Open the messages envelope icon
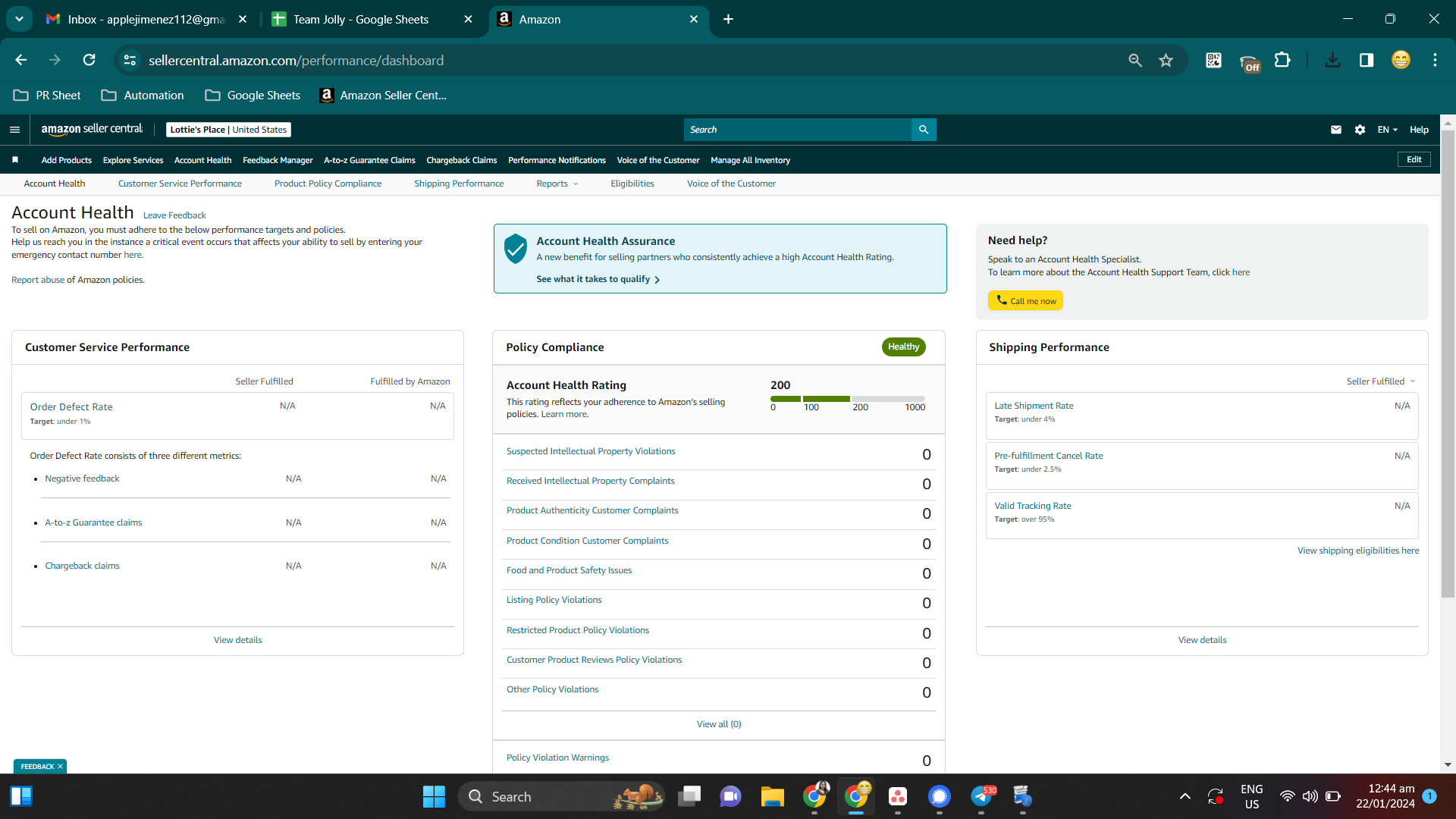The height and width of the screenshot is (819, 1456). [x=1336, y=130]
